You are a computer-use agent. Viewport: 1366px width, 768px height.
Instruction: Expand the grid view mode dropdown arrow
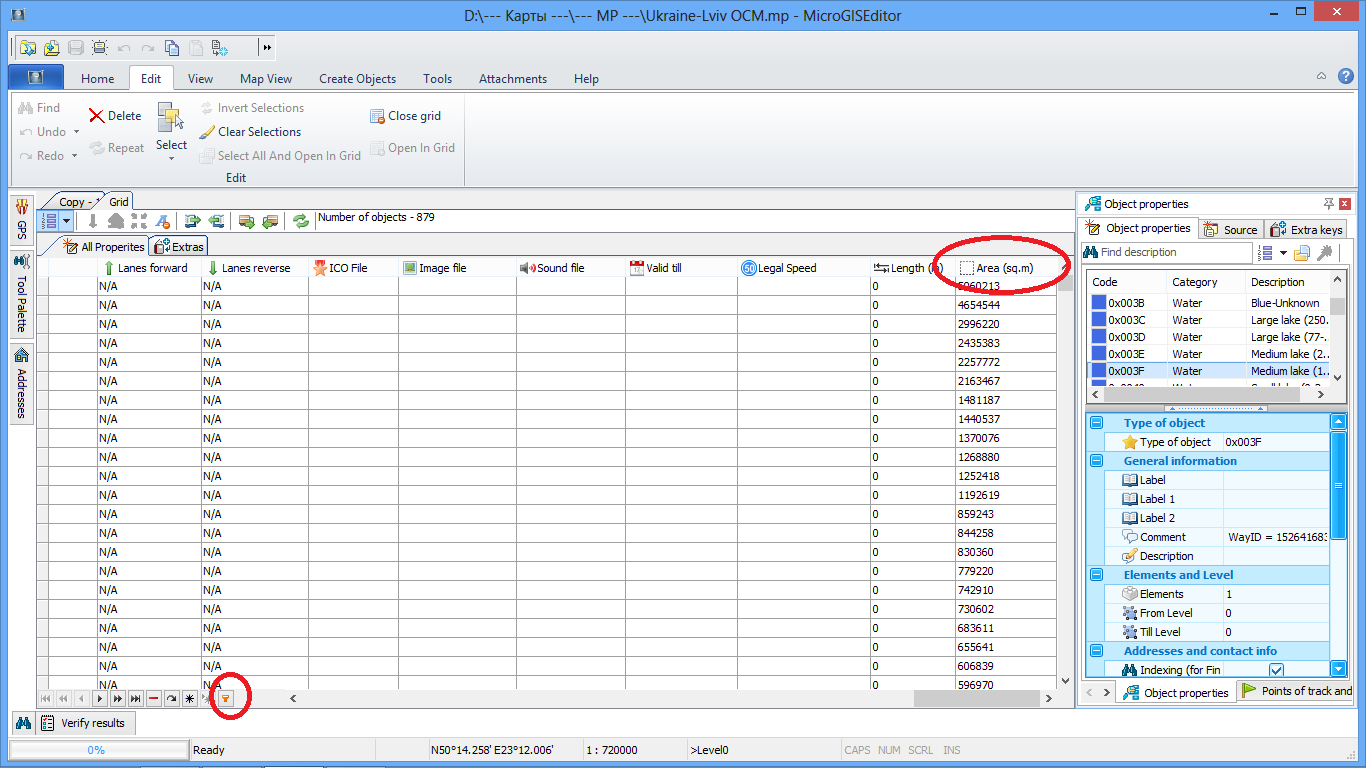66,221
